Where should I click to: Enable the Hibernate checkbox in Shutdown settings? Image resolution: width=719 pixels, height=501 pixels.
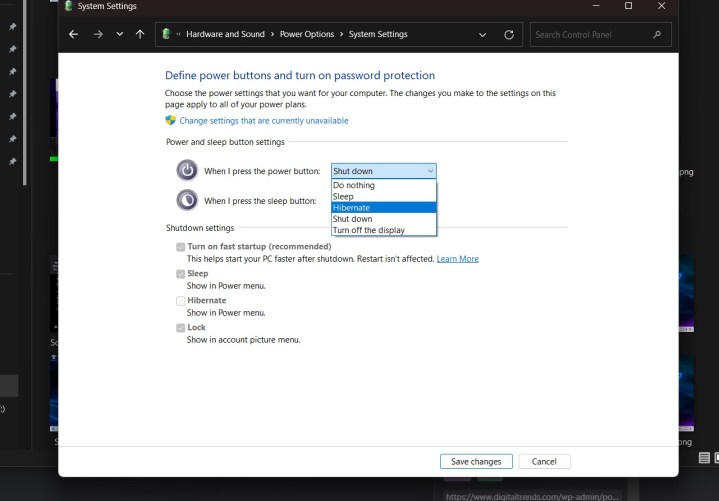[x=180, y=300]
